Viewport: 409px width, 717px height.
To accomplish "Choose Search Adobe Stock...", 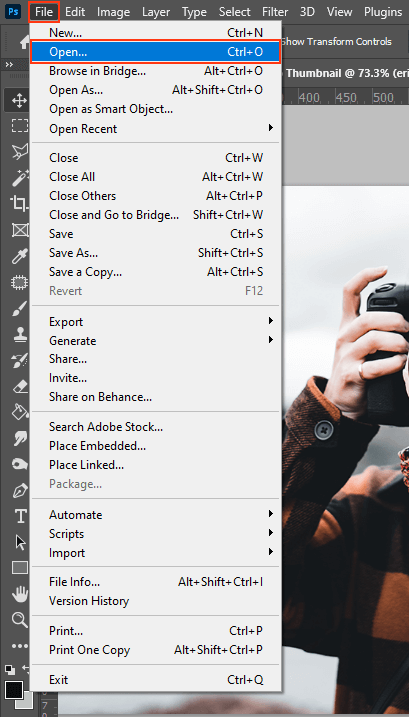I will coord(156,427).
